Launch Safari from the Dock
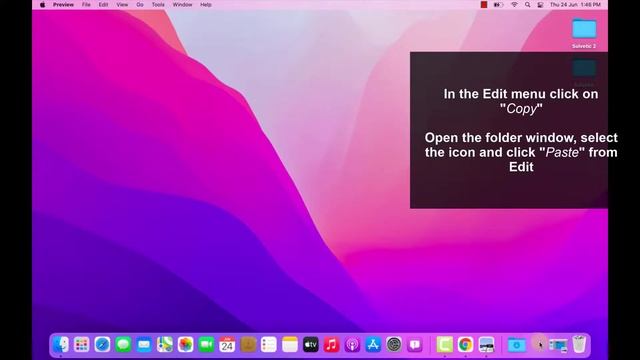Screen dimensions: 640x360 [102, 344]
